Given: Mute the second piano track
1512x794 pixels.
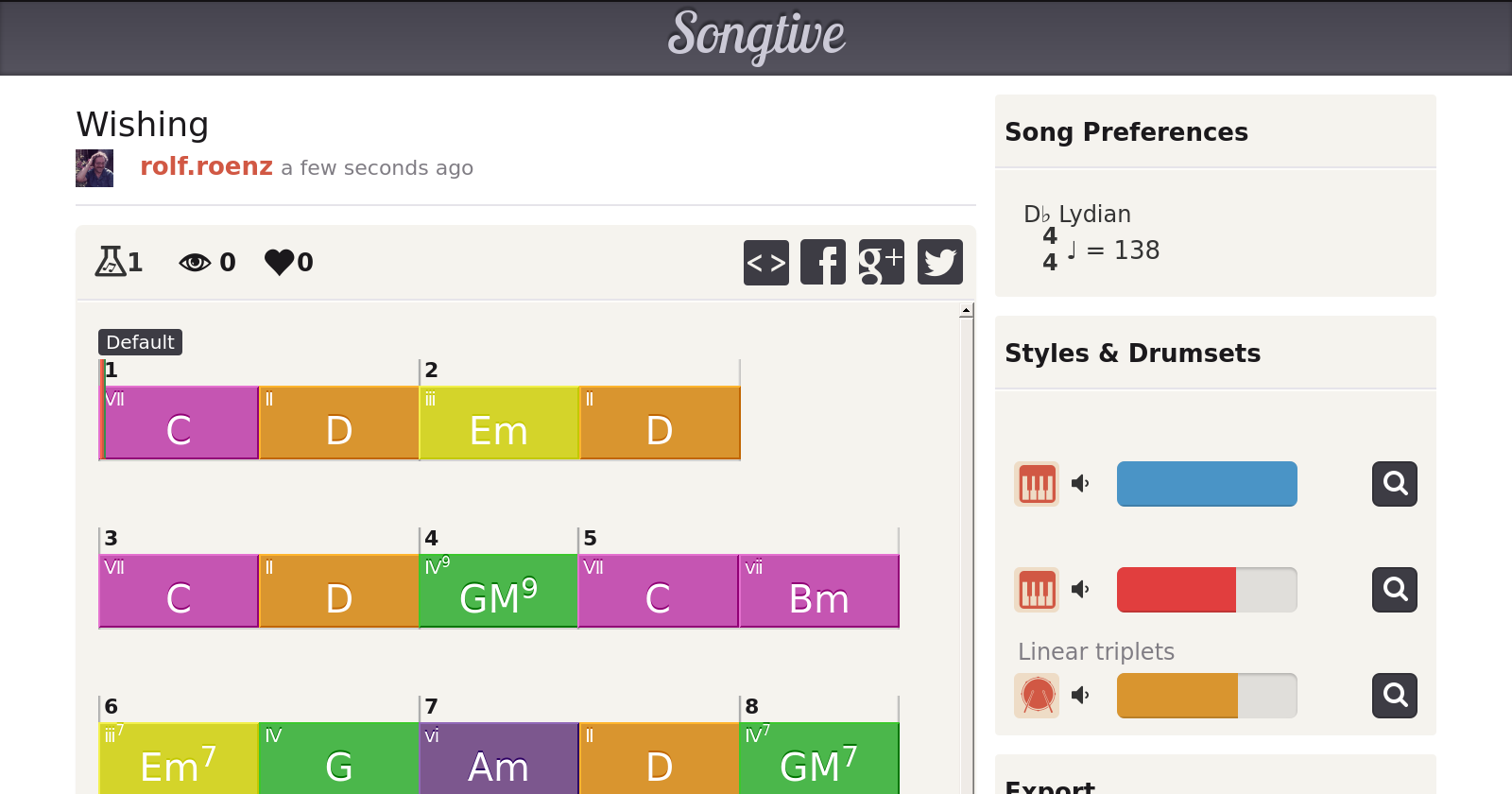Looking at the screenshot, I should pyautogui.click(x=1080, y=590).
